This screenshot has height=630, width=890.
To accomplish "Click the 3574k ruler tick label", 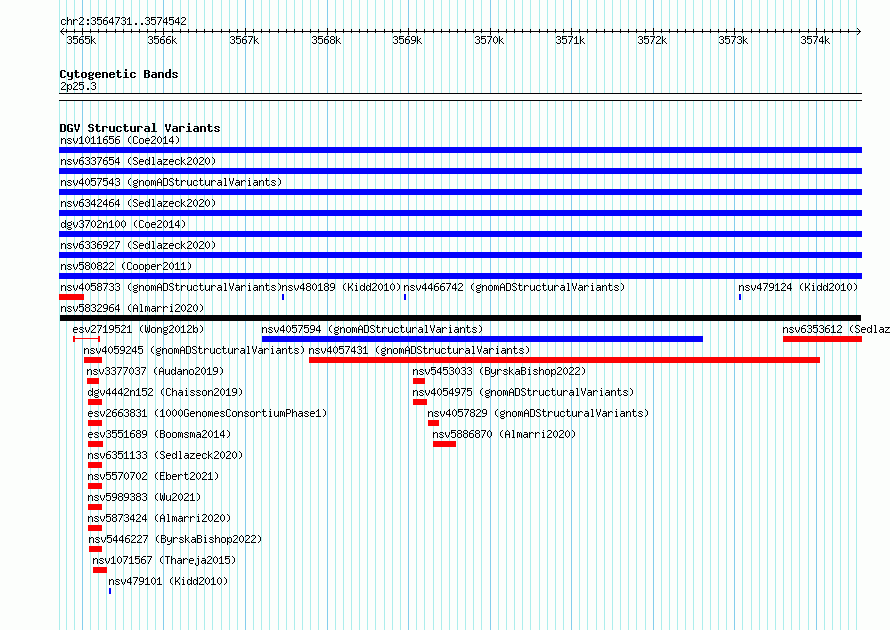I will point(815,40).
